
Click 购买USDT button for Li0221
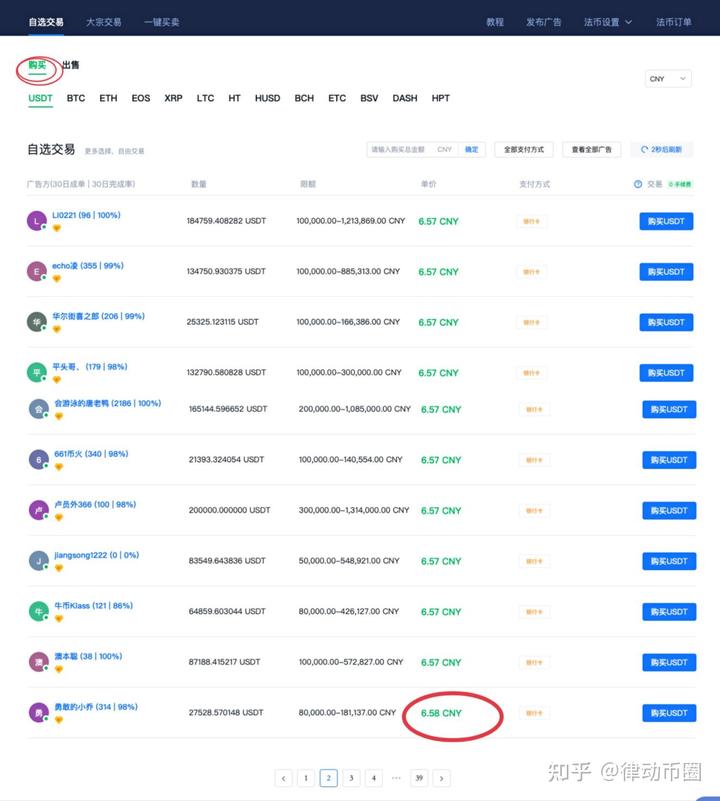tap(666, 221)
